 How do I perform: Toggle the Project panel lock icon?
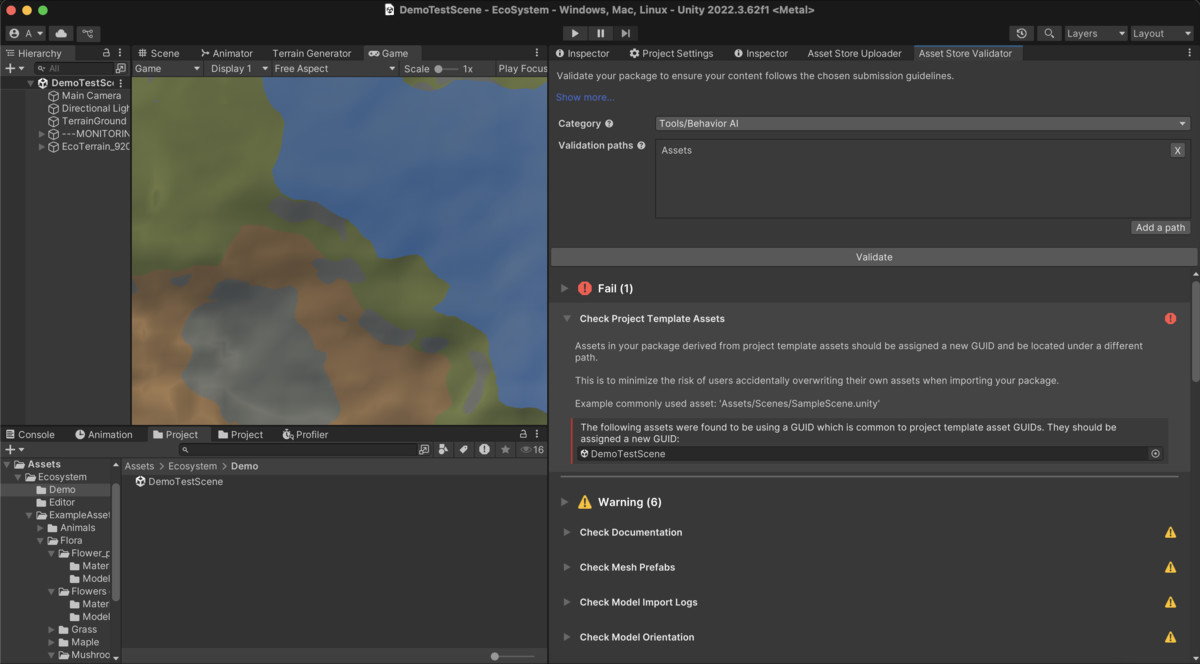click(522, 434)
